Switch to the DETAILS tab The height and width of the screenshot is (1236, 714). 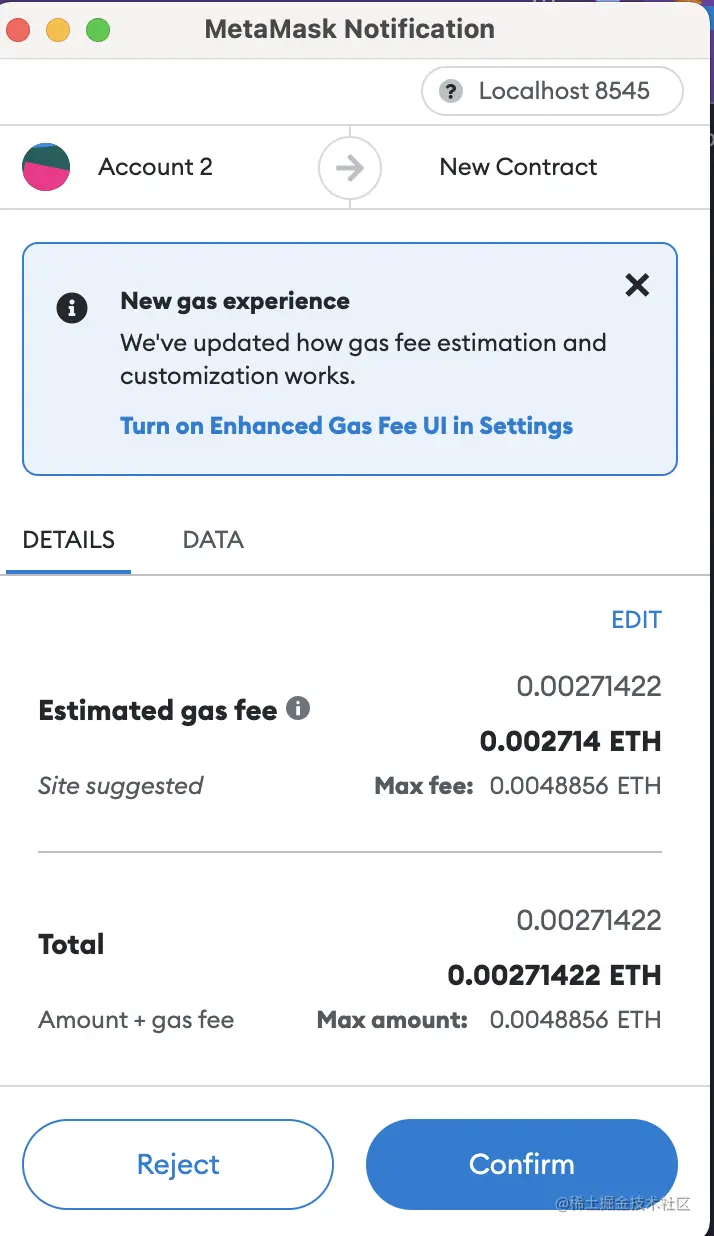[68, 540]
